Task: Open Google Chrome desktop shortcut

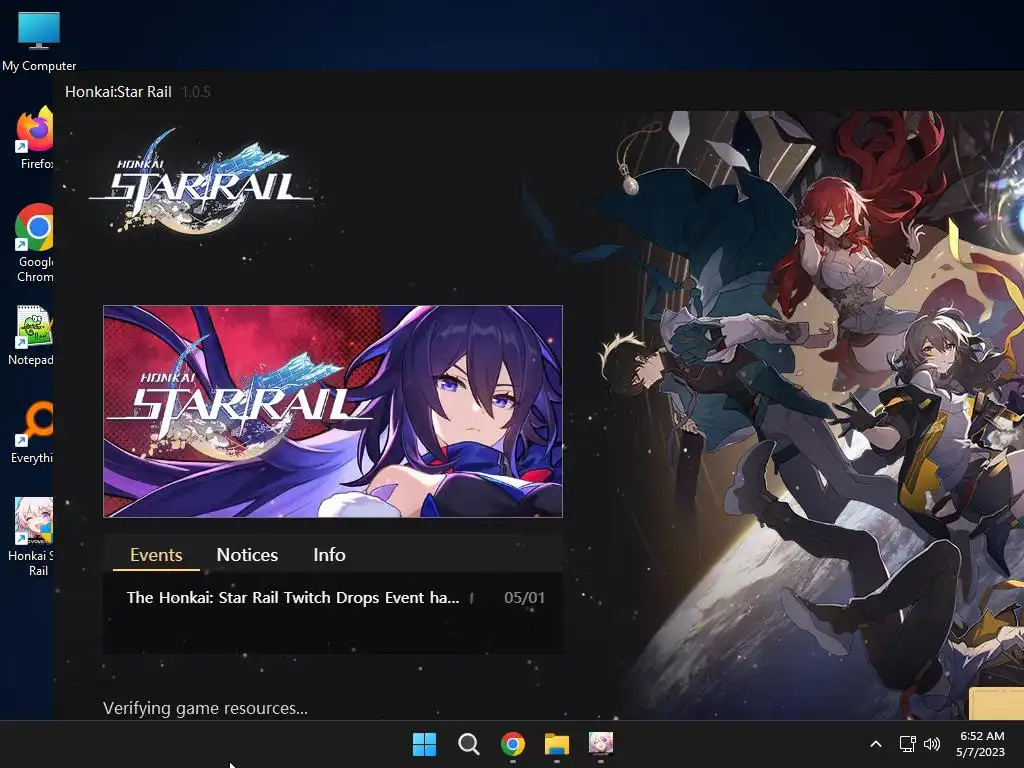Action: 34,242
